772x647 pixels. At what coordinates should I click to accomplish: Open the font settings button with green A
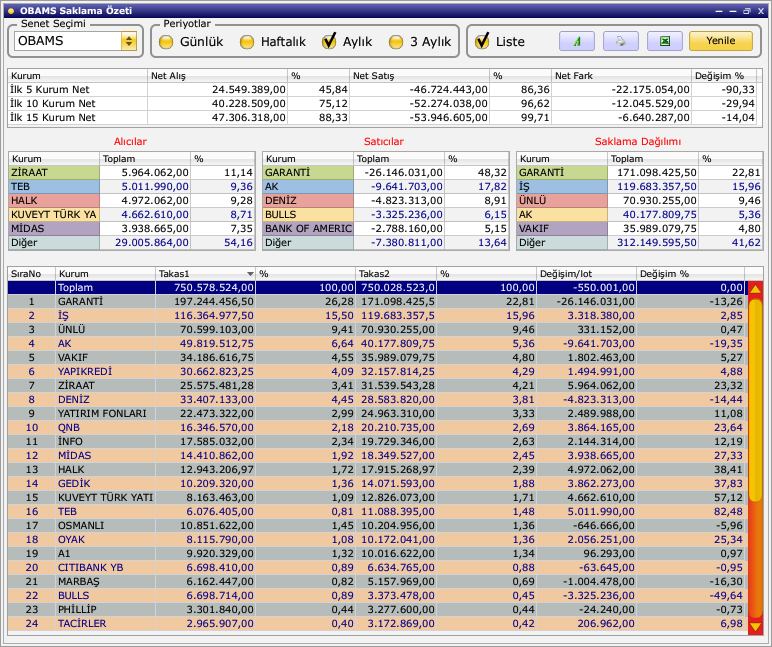click(x=577, y=41)
